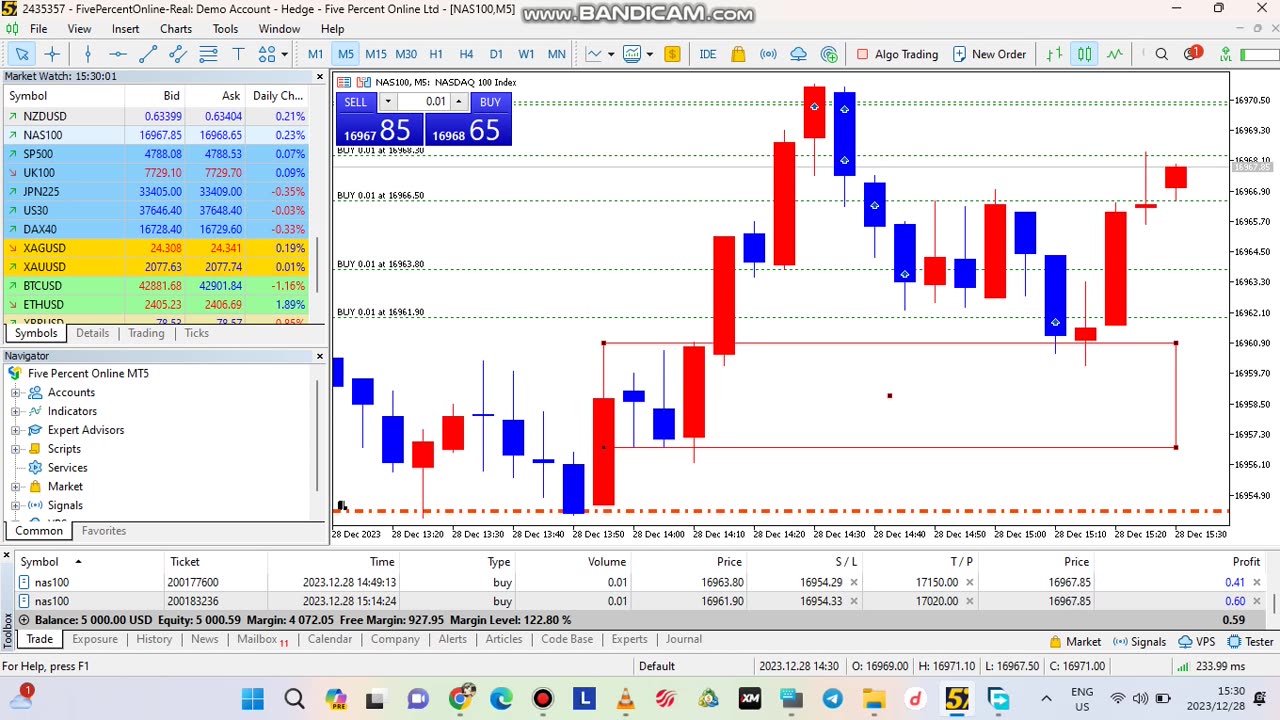Open the File menu
The image size is (1280, 720).
tap(38, 29)
